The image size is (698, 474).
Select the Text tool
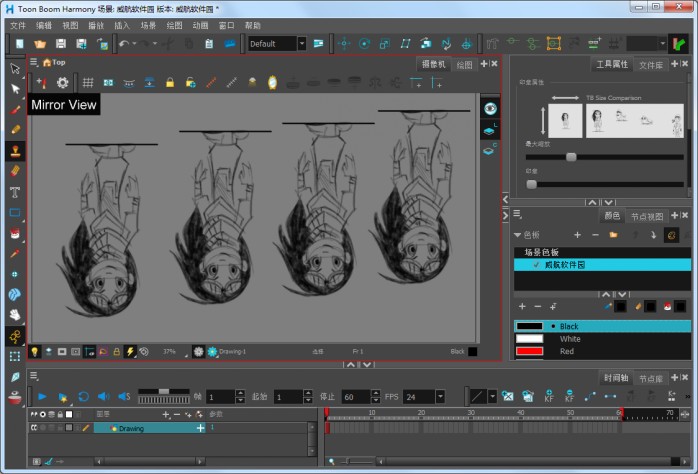(15, 192)
